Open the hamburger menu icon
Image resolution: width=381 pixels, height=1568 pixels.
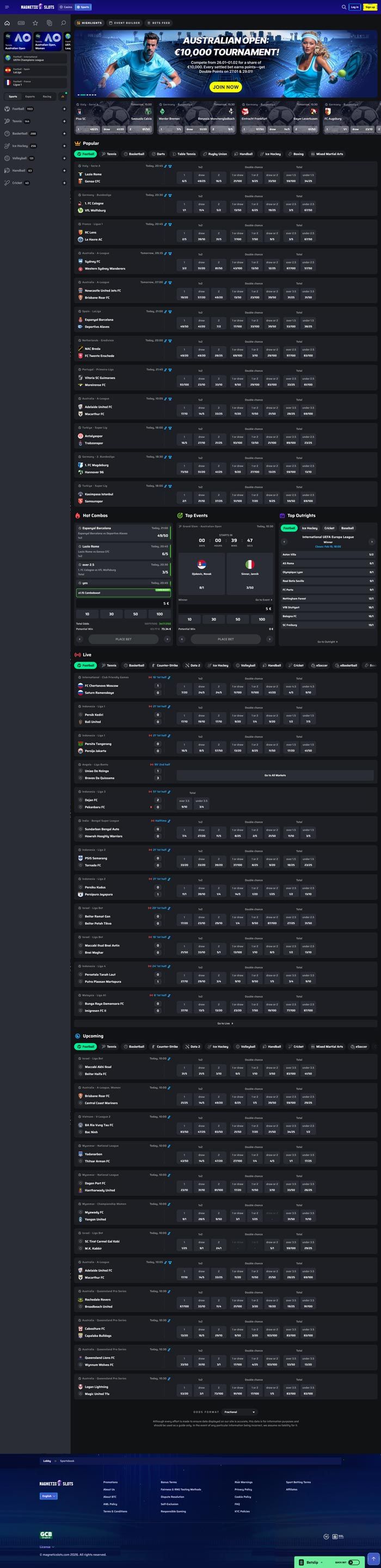point(7,7)
